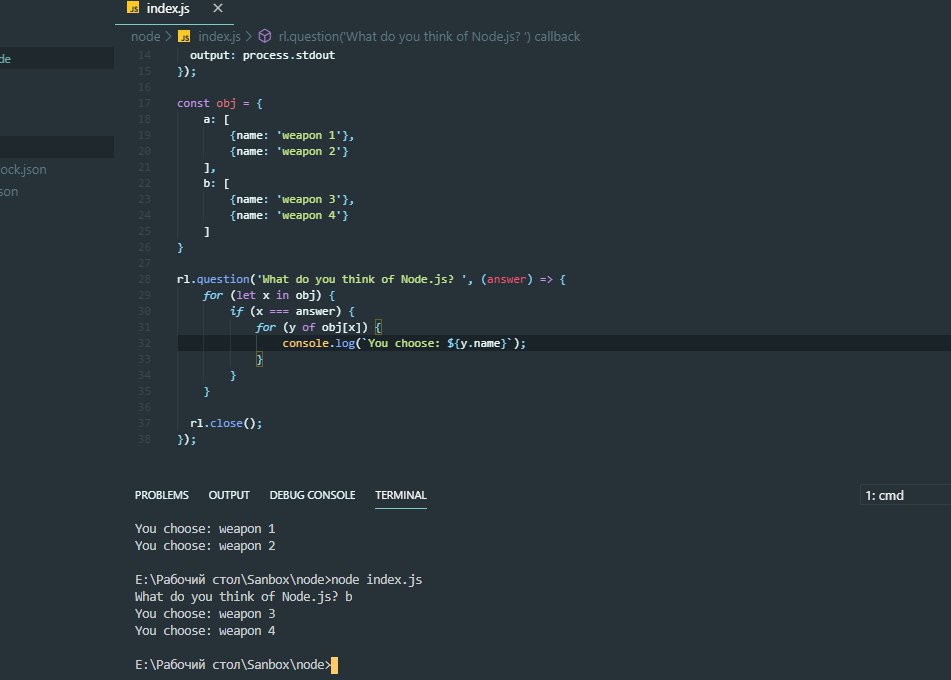Click the 'answer' parameter in arrow function

tap(506, 279)
